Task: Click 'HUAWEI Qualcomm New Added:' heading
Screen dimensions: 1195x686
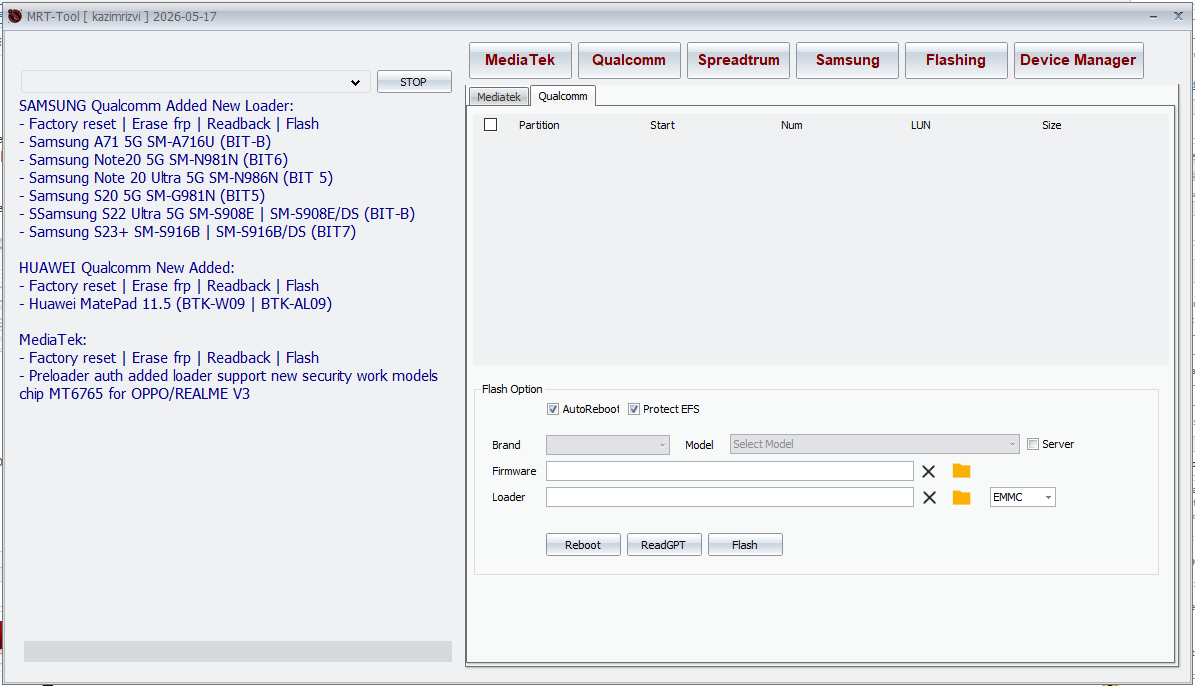Action: (127, 268)
